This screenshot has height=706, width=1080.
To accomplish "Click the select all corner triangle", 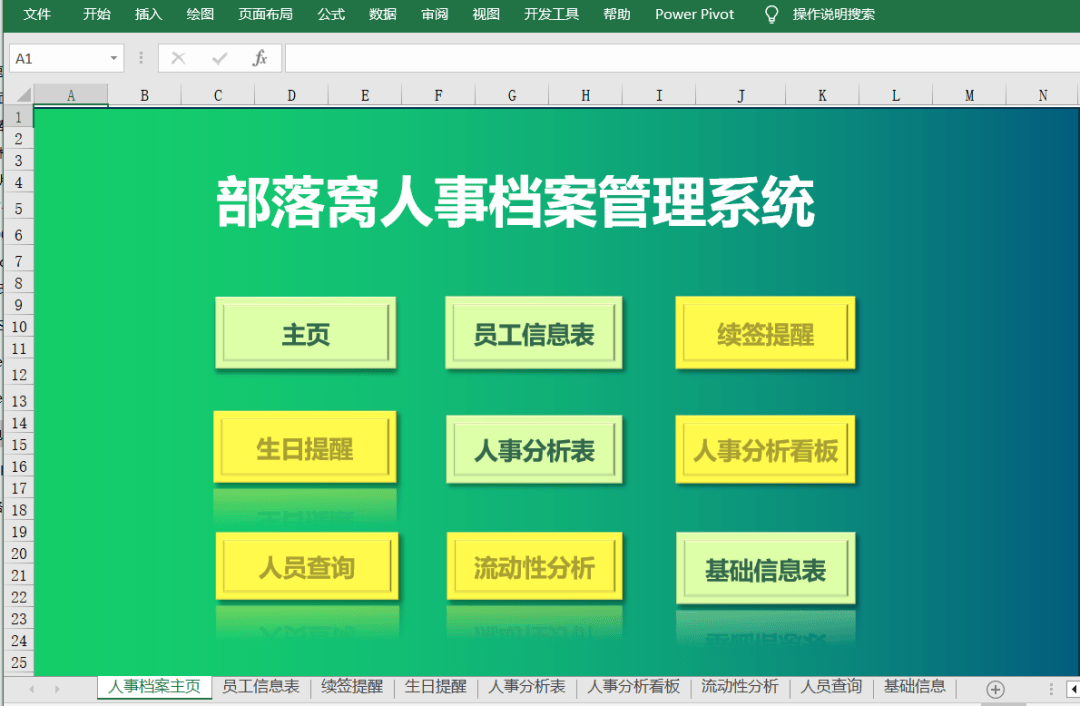I will pos(21,96).
